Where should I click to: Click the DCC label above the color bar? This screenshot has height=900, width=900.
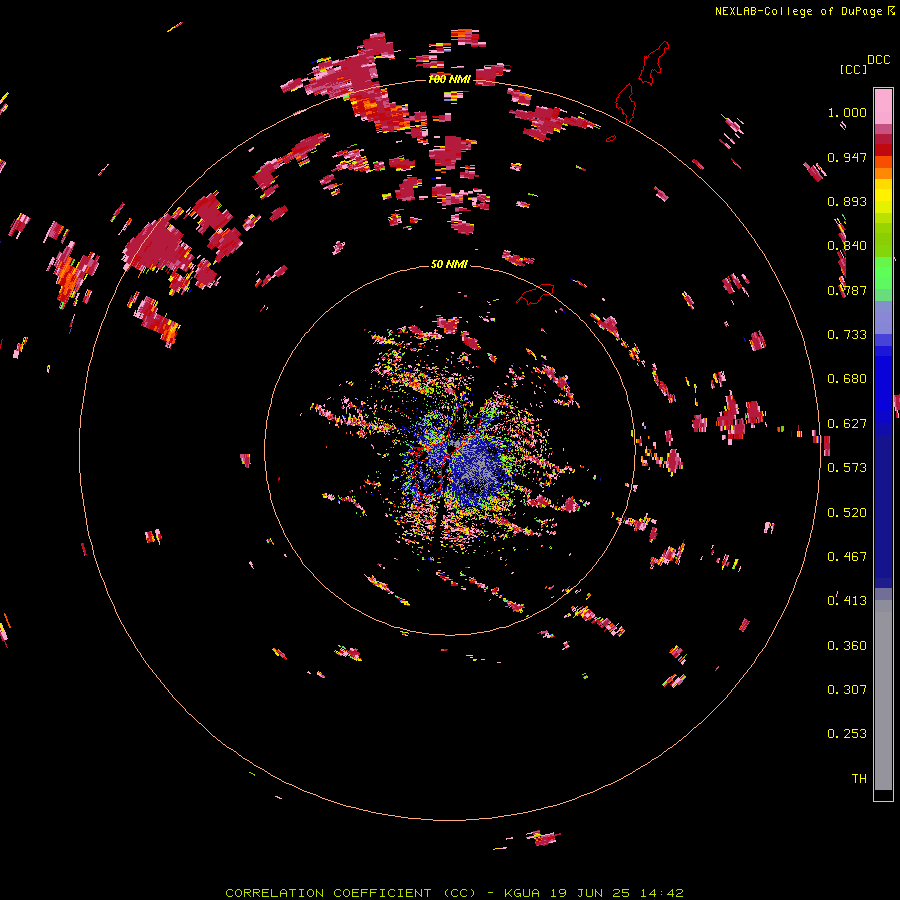click(878, 60)
